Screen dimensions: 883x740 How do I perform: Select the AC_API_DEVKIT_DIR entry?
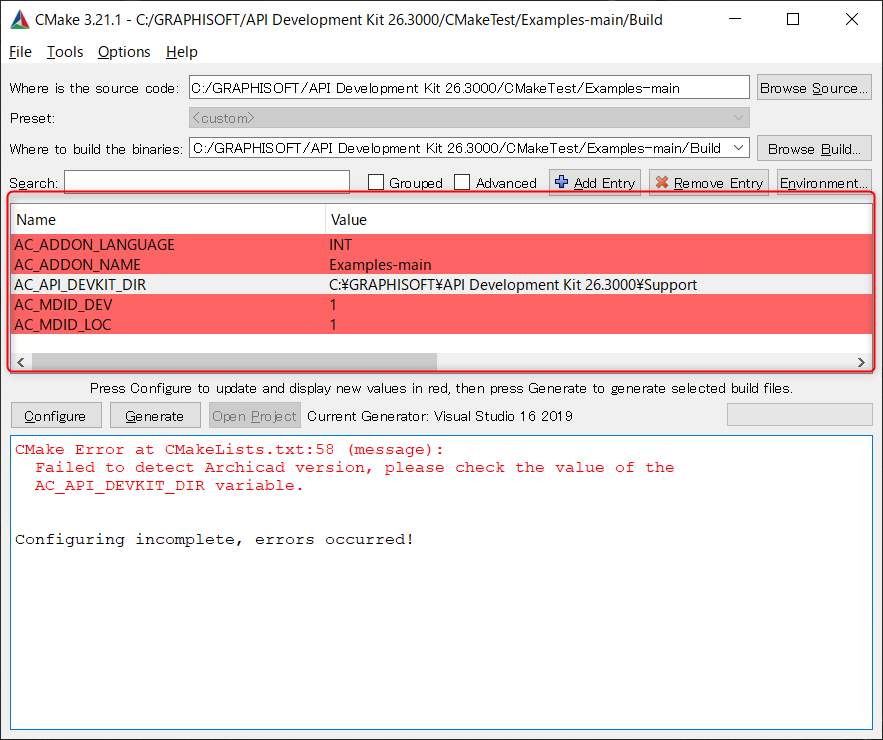coord(80,284)
